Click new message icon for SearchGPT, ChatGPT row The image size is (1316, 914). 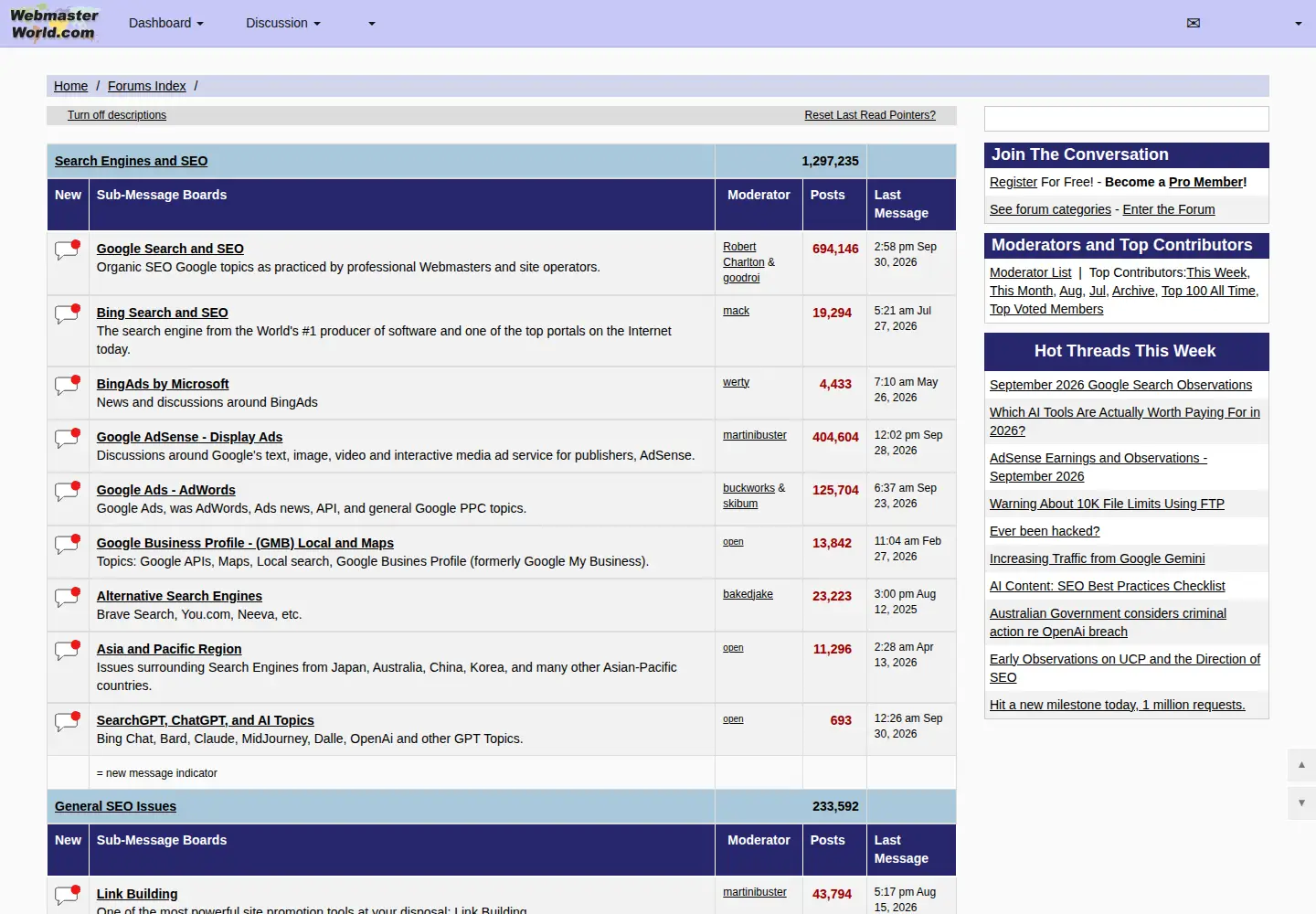click(68, 721)
